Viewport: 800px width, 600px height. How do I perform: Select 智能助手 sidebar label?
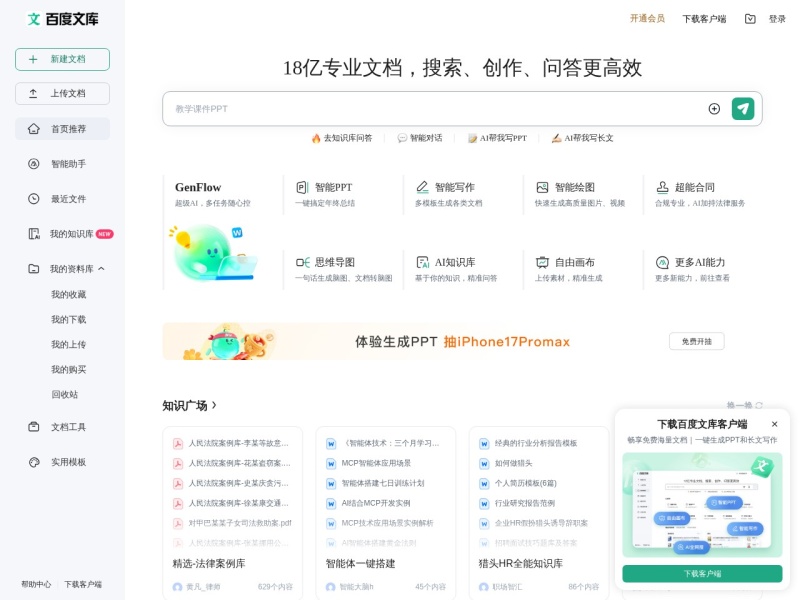(x=68, y=164)
